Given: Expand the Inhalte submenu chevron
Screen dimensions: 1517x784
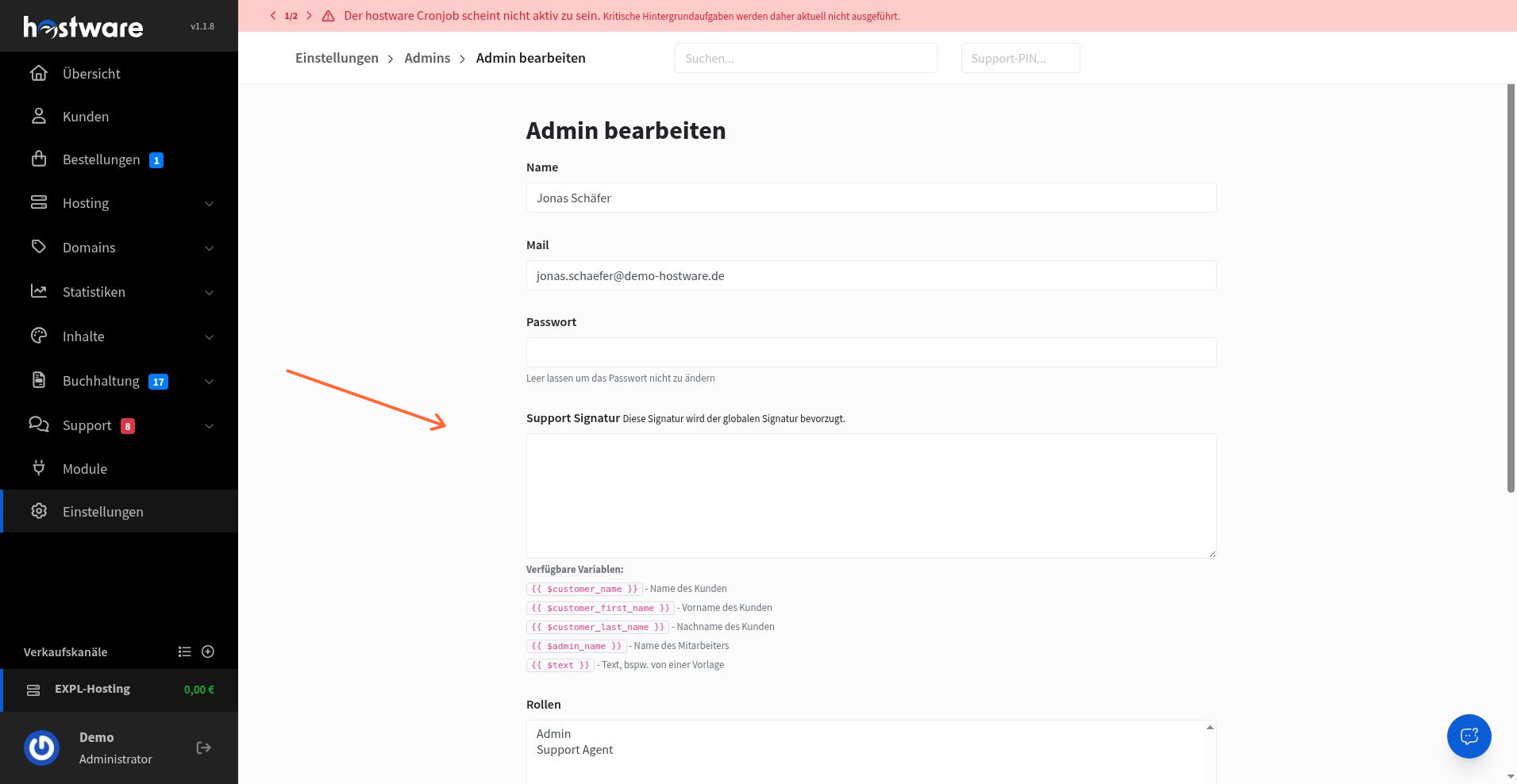Looking at the screenshot, I should pyautogui.click(x=210, y=337).
